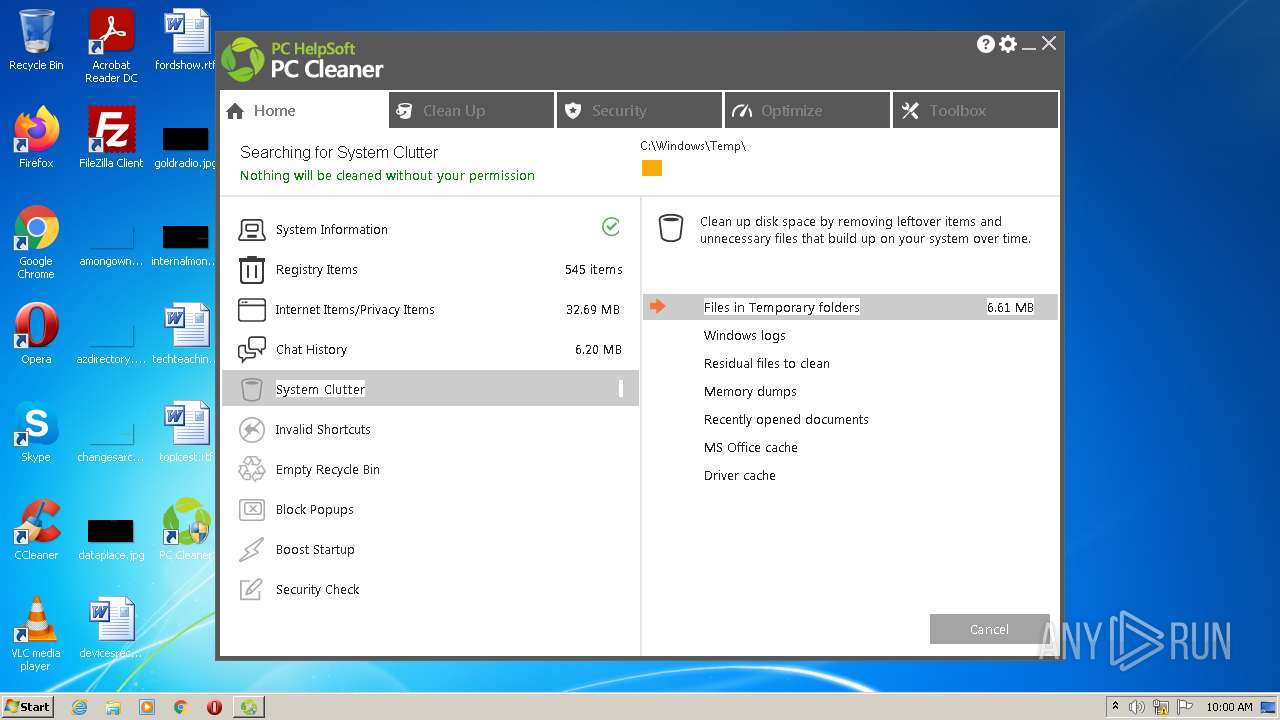The height and width of the screenshot is (720, 1280).
Task: Select the Empty Recycle Bin recycle icon
Action: pos(251,470)
